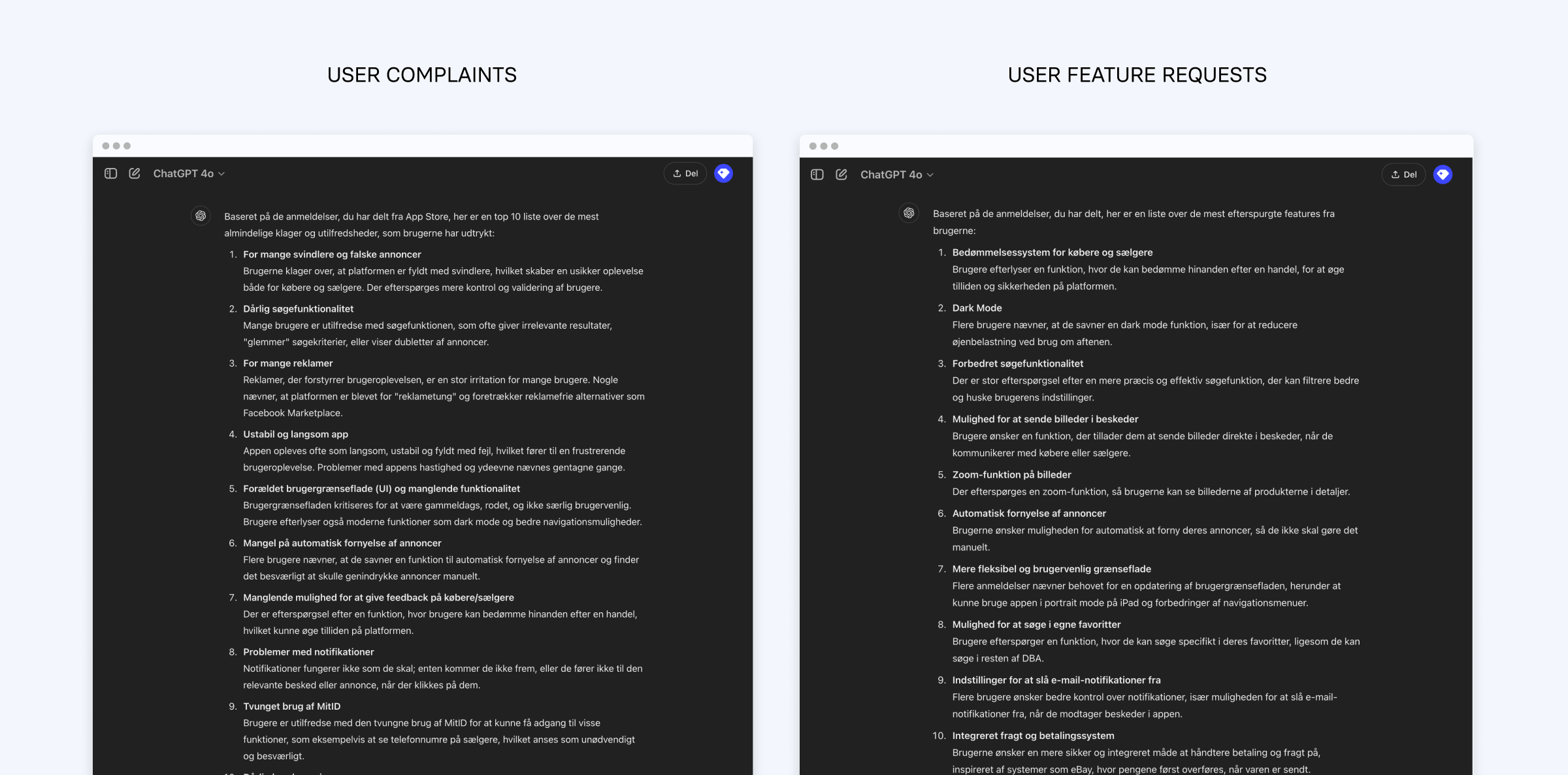Viewport: 1568px width, 775px height.
Task: Click the ChatGPT logo beside the complaints reply
Action: (x=201, y=215)
